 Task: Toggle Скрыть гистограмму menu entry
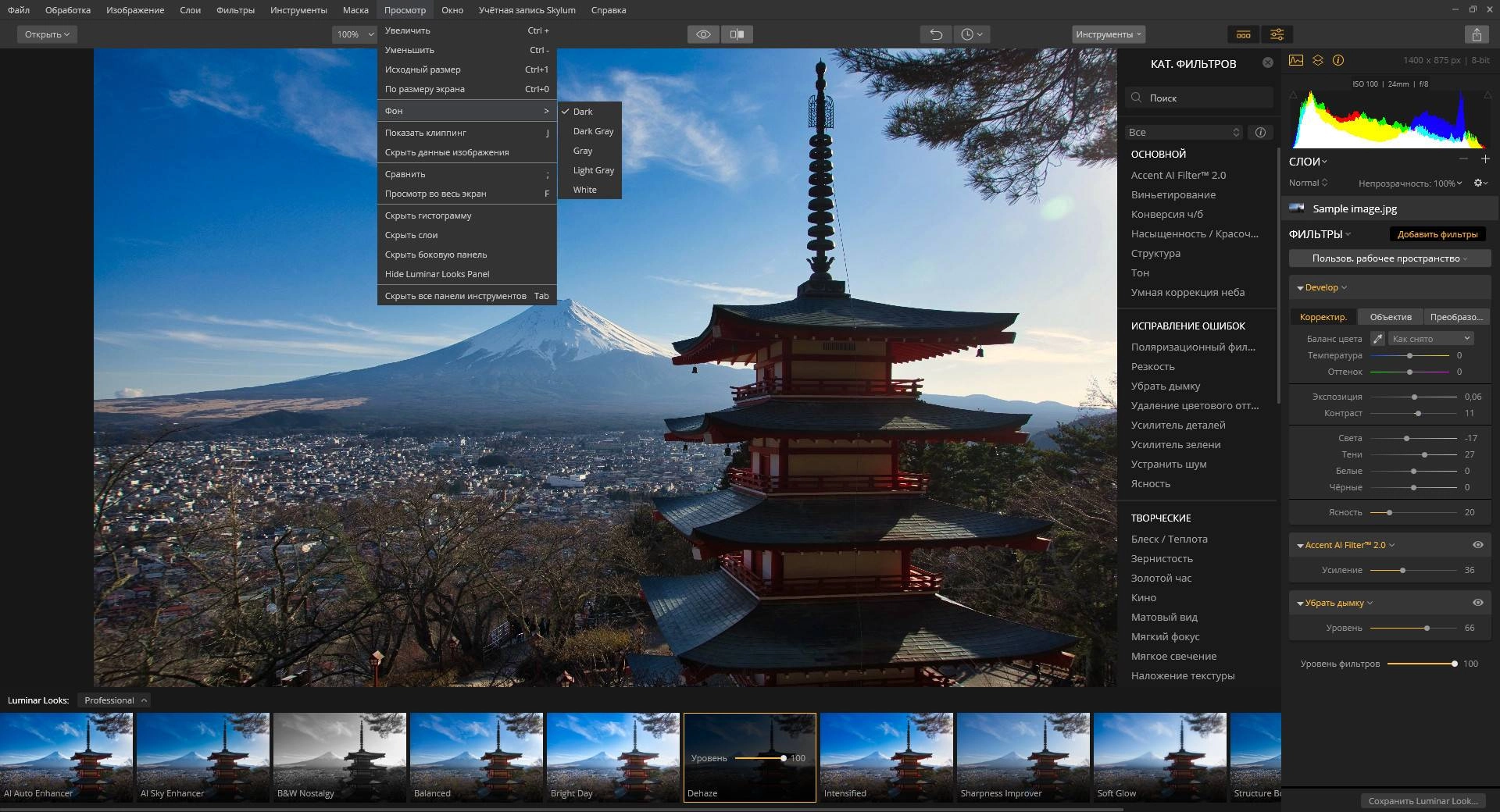(x=466, y=215)
